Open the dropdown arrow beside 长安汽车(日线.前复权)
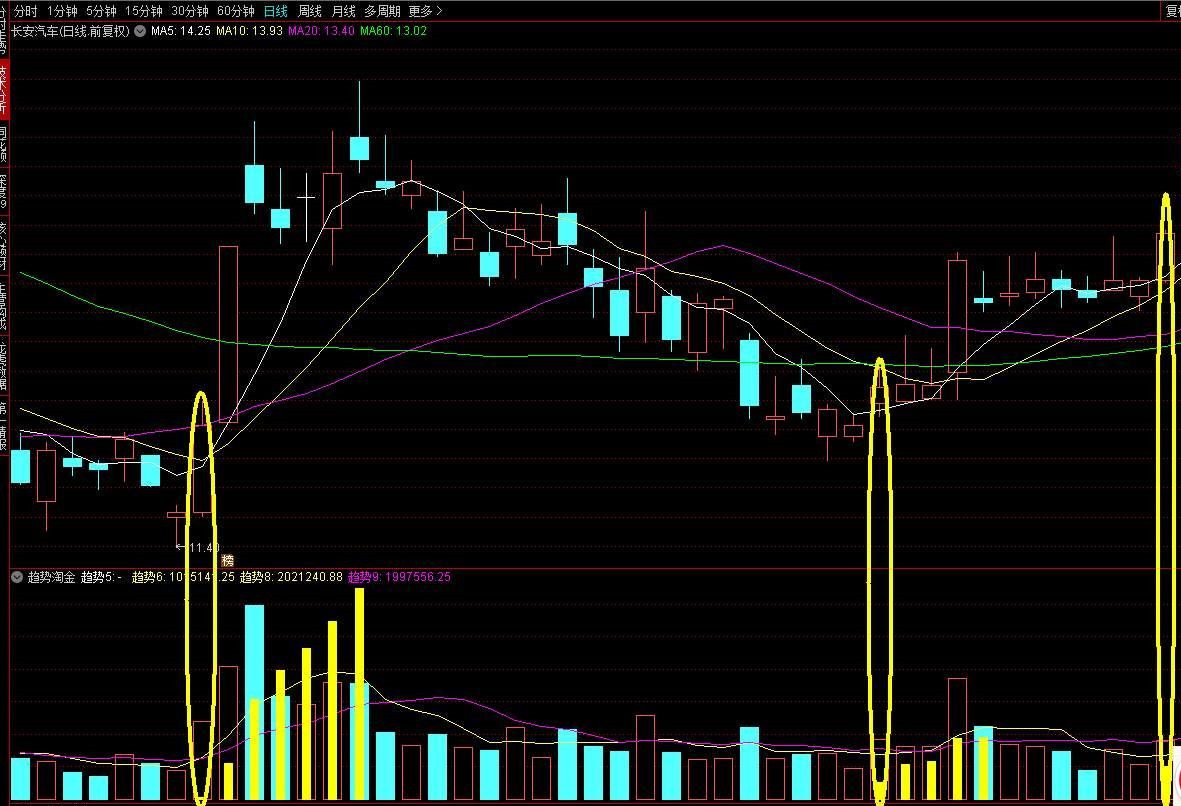The width and height of the screenshot is (1181, 806). point(140,31)
